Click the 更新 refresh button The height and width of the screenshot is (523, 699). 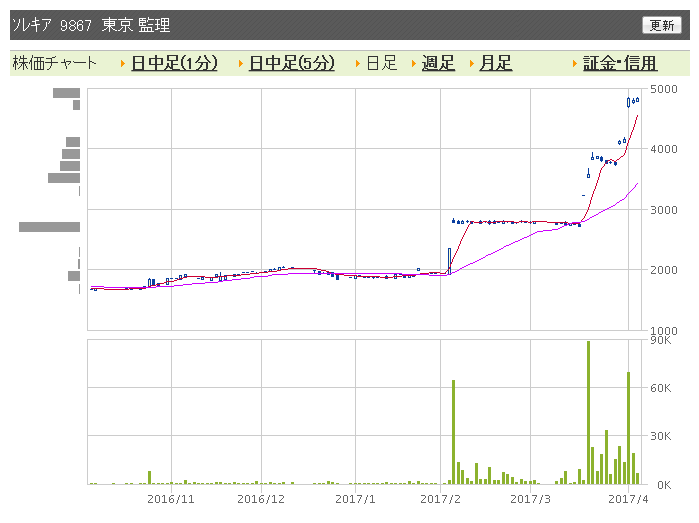click(662, 25)
